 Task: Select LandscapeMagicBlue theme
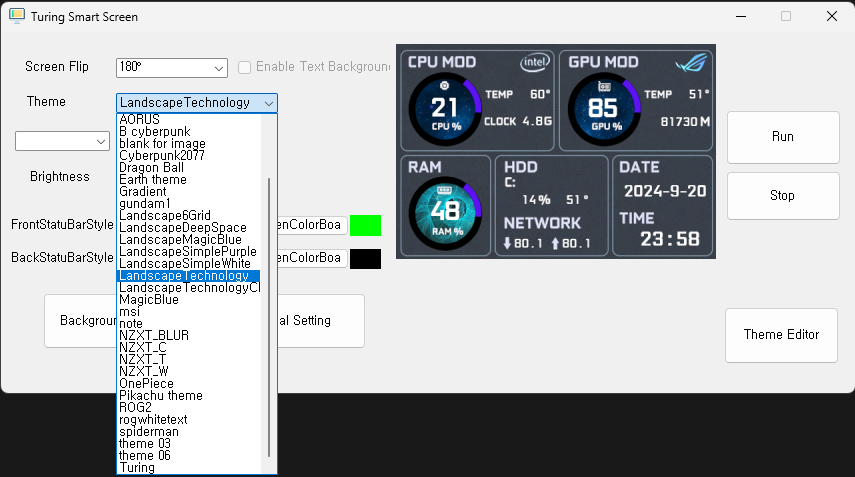point(189,239)
